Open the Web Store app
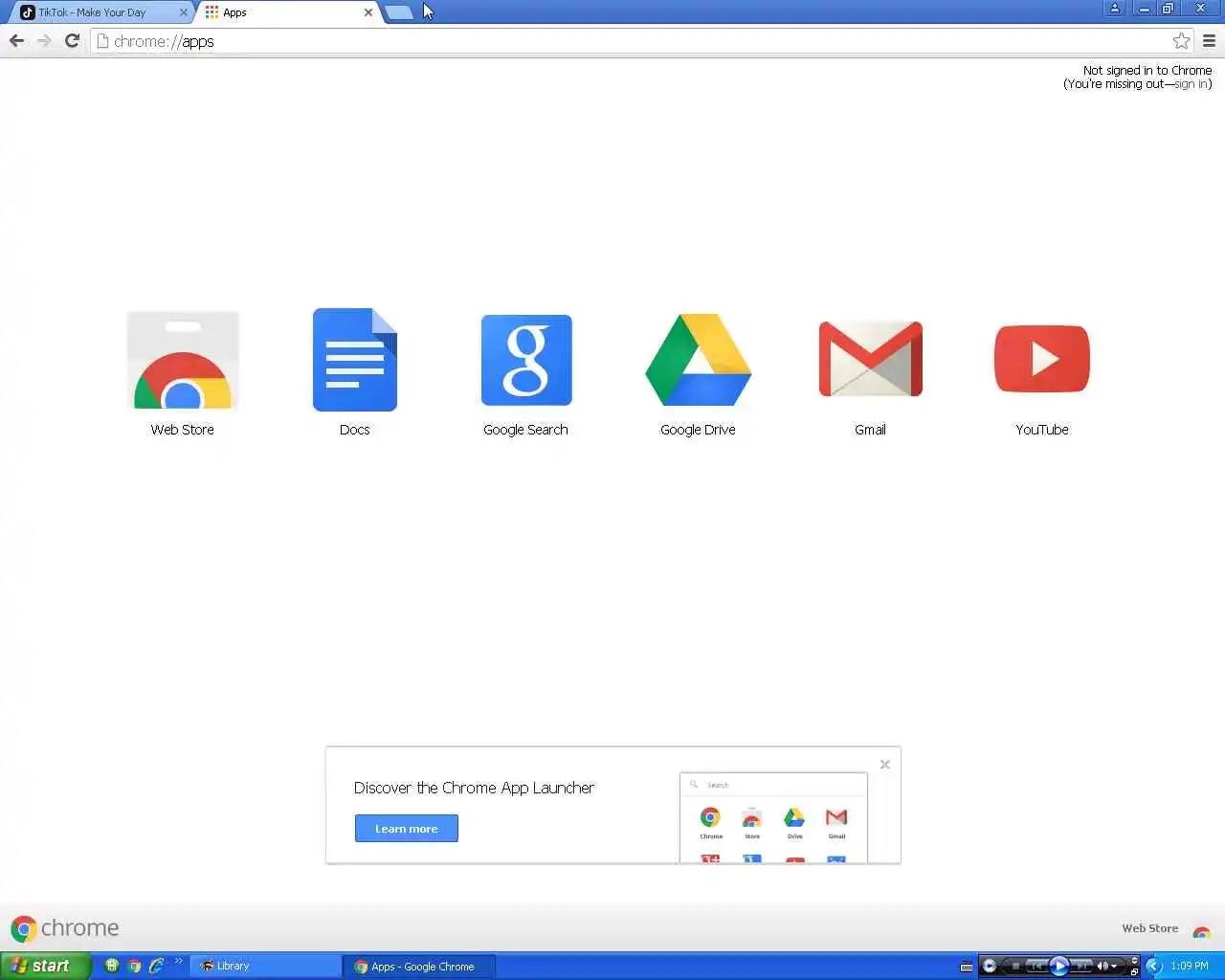 click(x=182, y=373)
